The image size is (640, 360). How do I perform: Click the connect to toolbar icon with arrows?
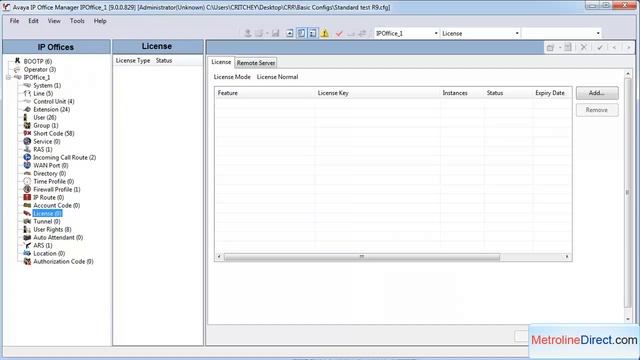click(362, 33)
